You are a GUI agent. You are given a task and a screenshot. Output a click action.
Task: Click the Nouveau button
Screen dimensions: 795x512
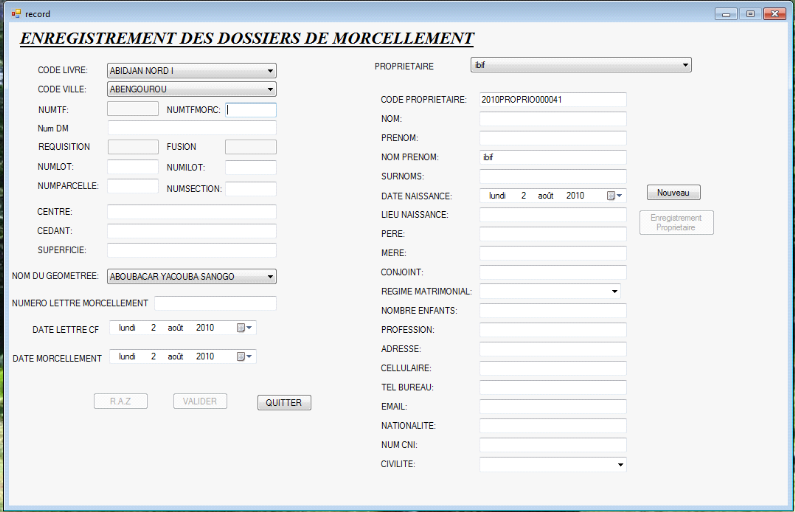point(674,193)
